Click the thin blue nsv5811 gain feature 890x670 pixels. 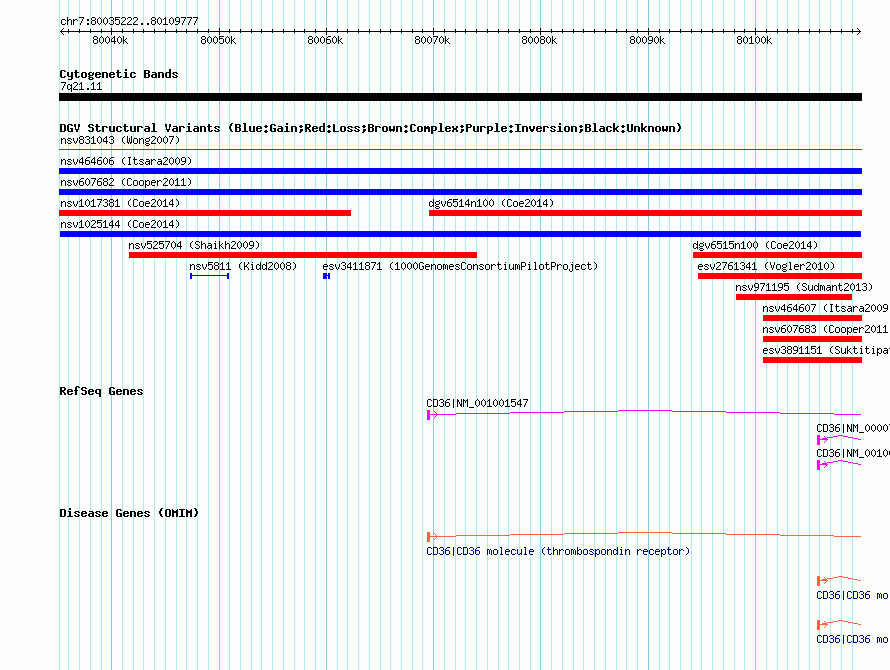(209, 276)
